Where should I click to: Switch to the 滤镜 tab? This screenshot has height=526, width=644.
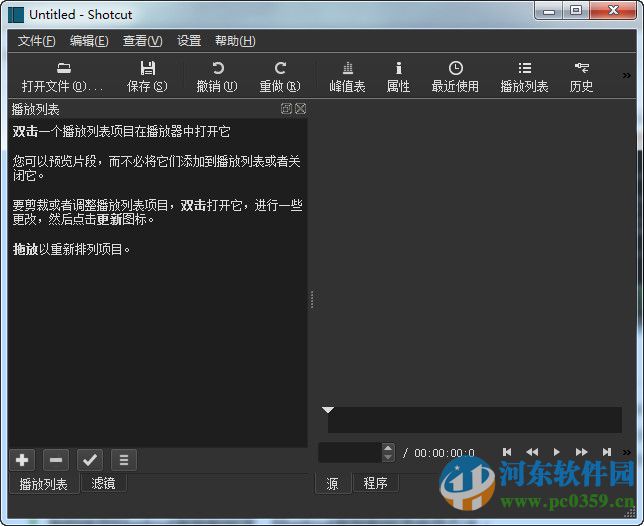coord(104,483)
